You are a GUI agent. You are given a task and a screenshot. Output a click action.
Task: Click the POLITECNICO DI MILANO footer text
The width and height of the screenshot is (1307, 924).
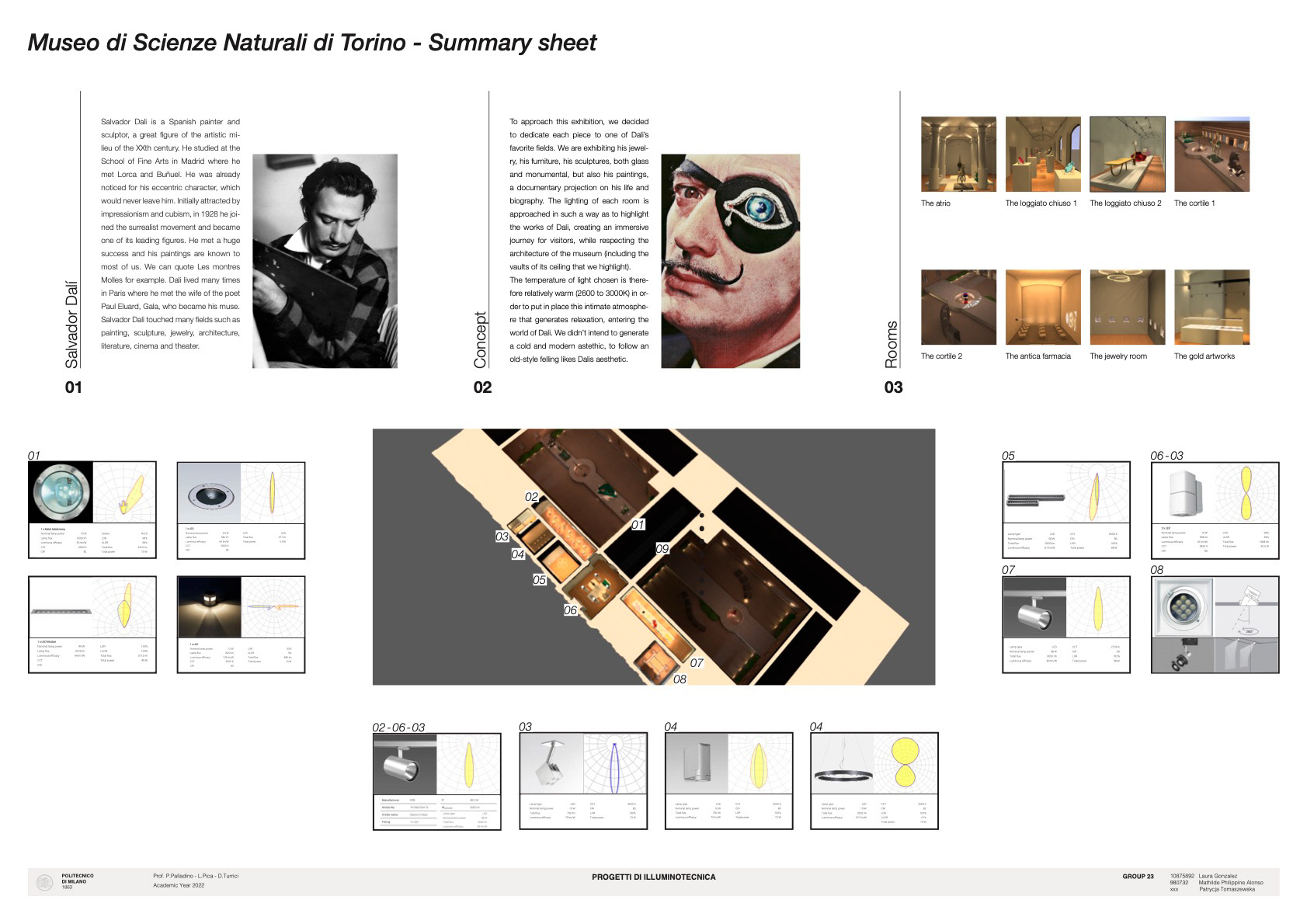click(78, 879)
